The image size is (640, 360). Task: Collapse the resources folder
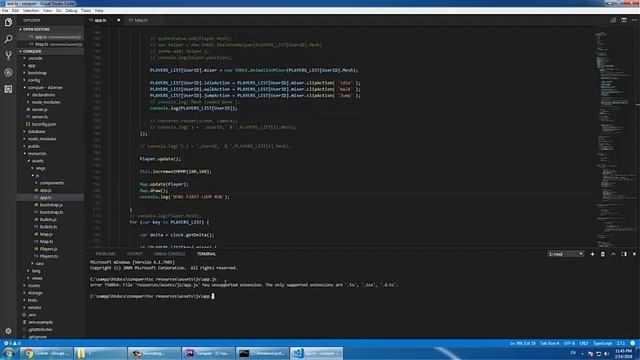[x=37, y=153]
